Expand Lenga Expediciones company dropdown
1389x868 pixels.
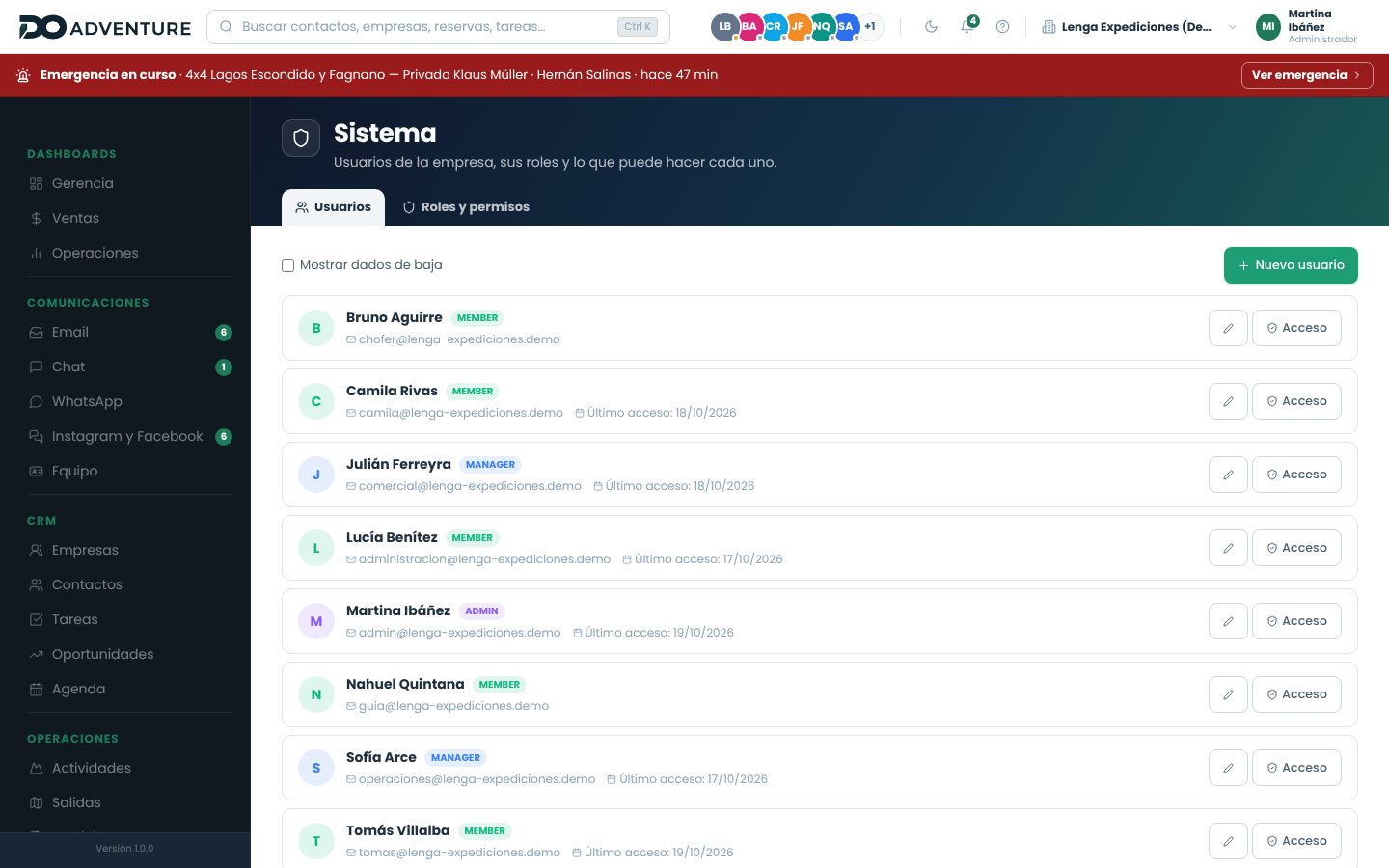pyautogui.click(x=1139, y=27)
